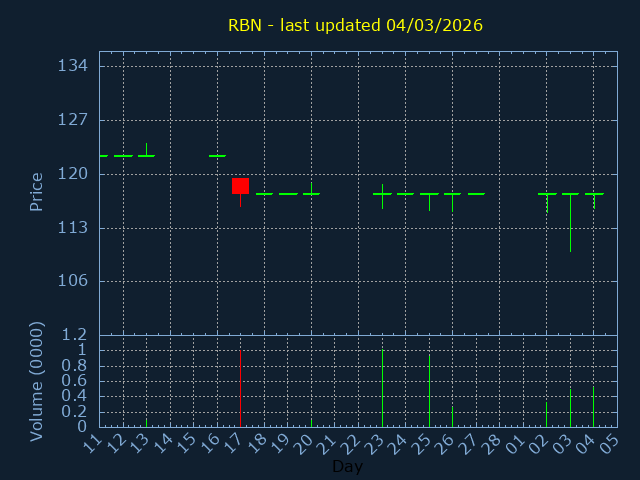Click the Price axis label
Screen dimensions: 640x480
pyautogui.click(x=37, y=191)
